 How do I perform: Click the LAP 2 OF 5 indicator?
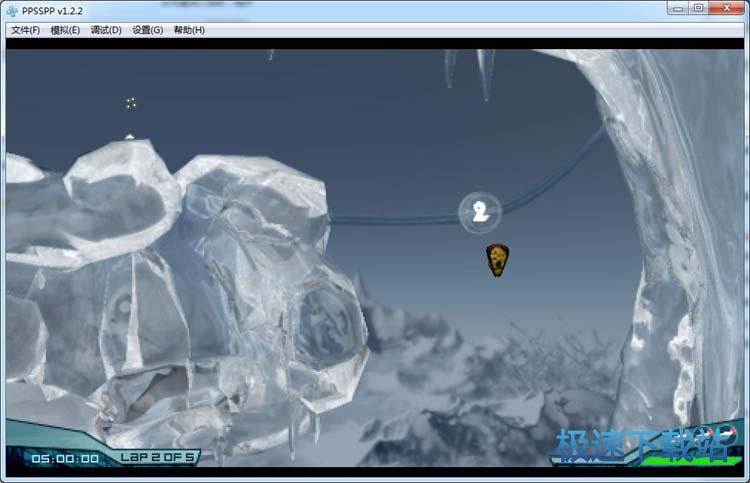[157, 457]
